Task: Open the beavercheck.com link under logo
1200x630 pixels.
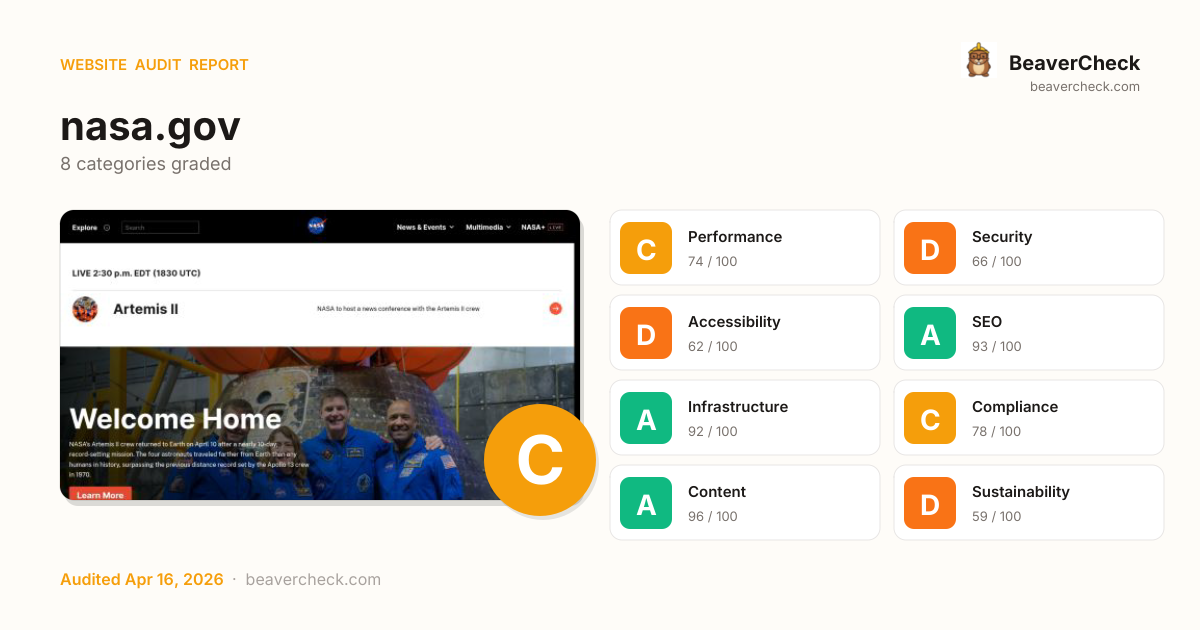Action: (1085, 86)
